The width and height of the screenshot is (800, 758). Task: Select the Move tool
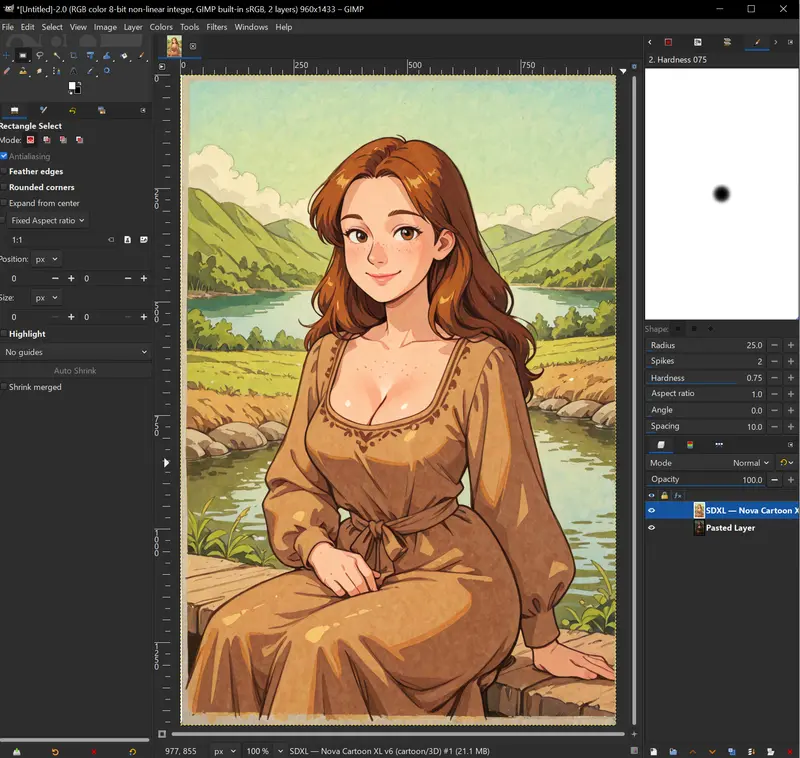point(6,56)
